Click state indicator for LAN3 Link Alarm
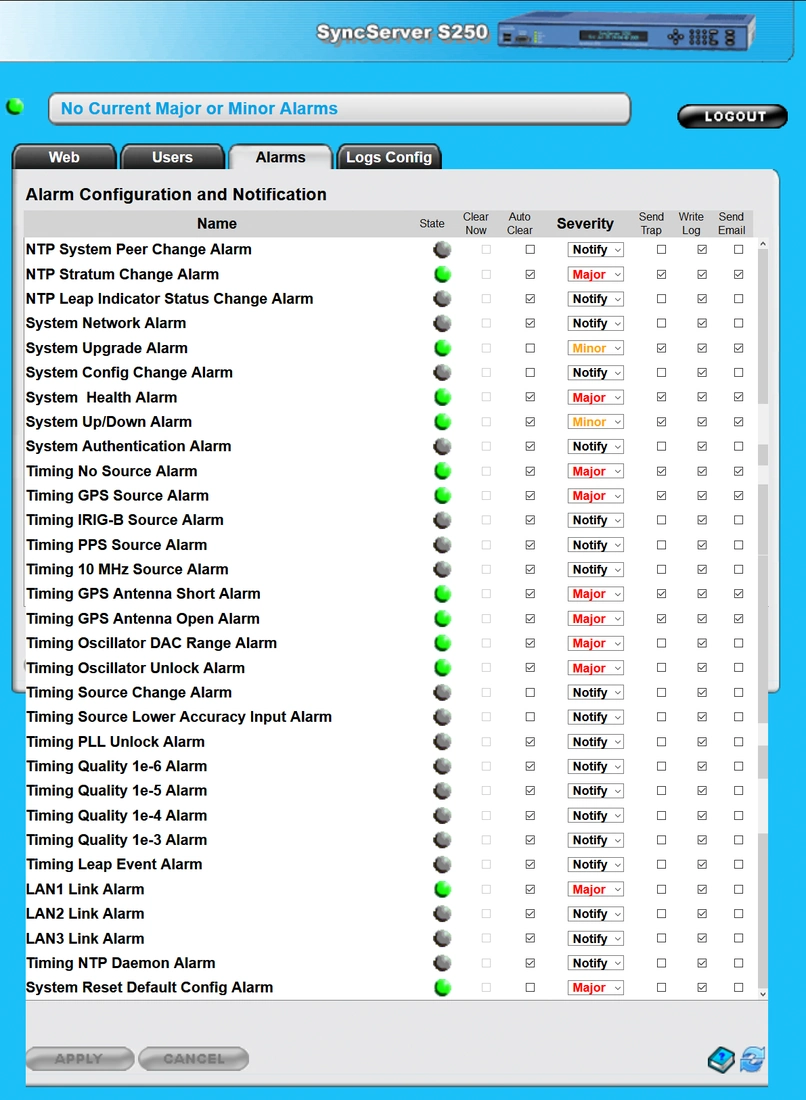Viewport: 806px width, 1100px height. click(443, 939)
